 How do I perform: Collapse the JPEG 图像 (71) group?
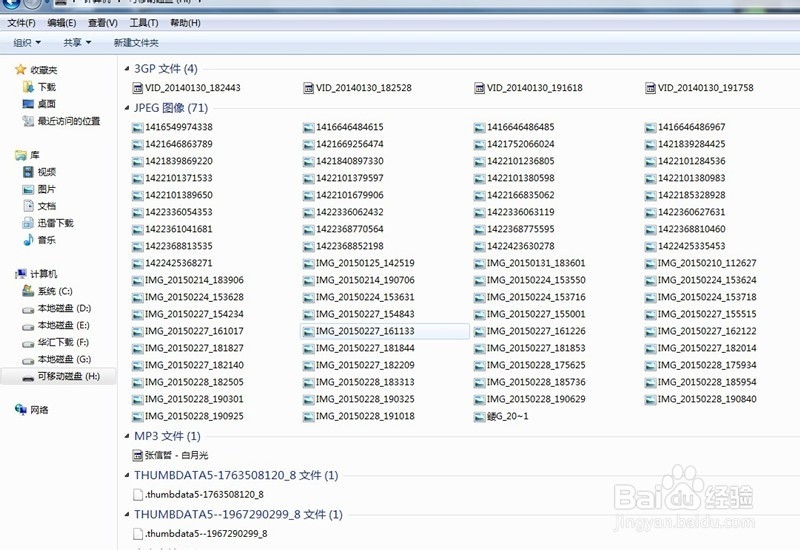(127, 108)
